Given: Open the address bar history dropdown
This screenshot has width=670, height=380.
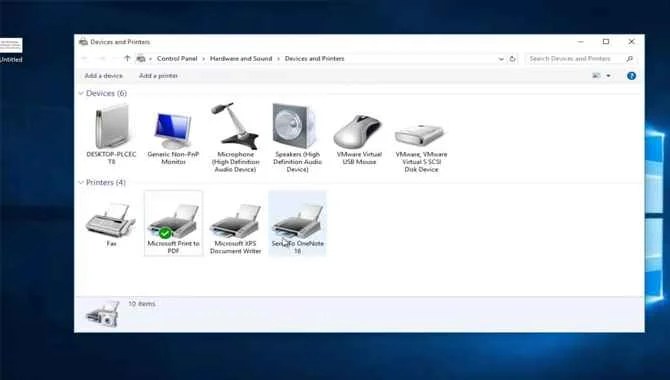Looking at the screenshot, I should coord(501,59).
